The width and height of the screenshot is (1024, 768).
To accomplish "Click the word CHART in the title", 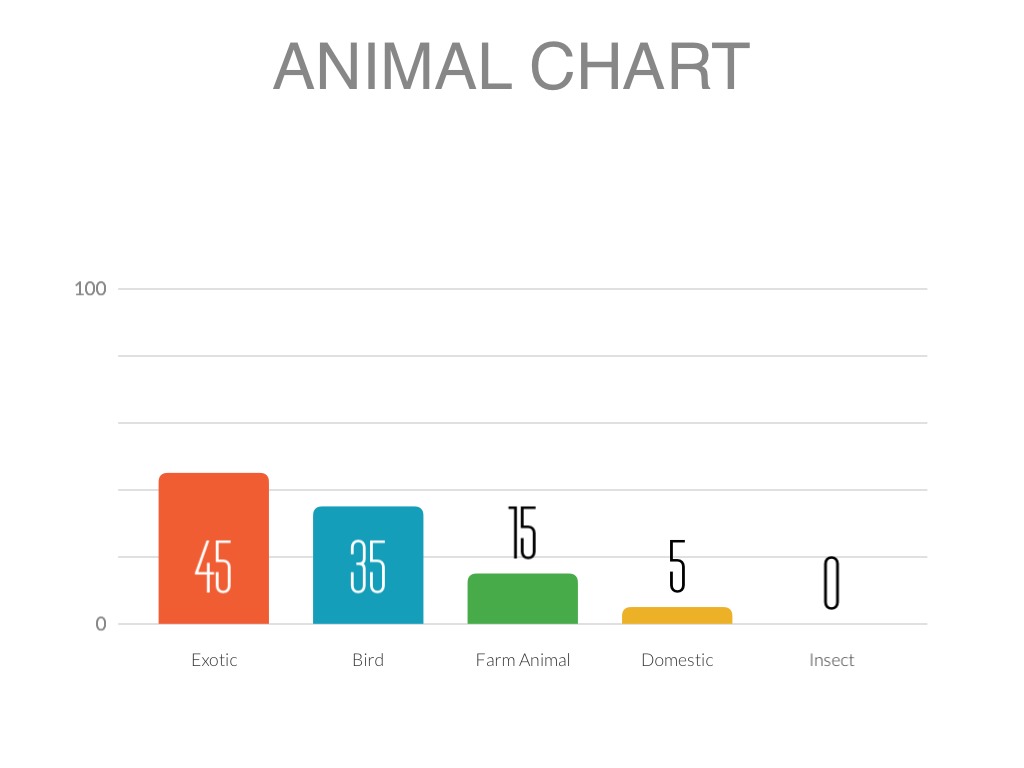I will pyautogui.click(x=640, y=67).
